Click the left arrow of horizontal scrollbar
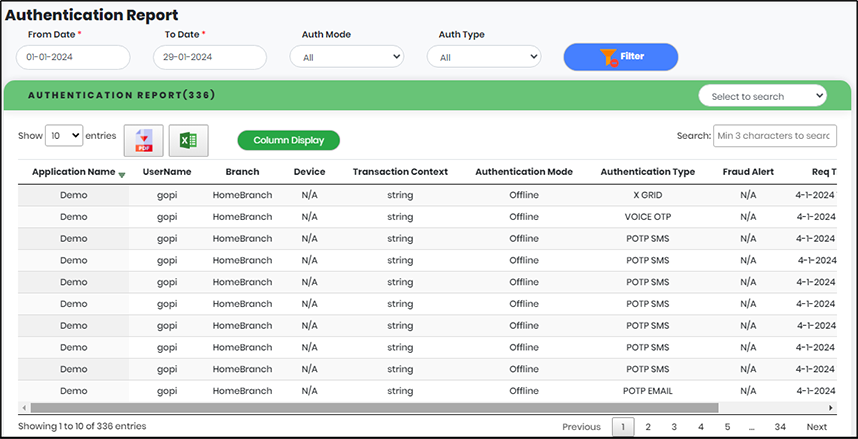The image size is (858, 439). 23,408
